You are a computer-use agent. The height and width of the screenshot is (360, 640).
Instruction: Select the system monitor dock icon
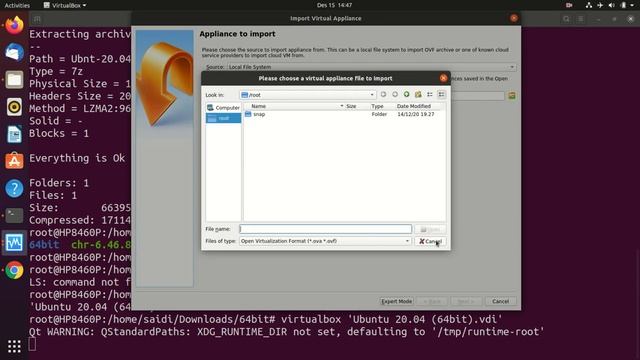14,243
